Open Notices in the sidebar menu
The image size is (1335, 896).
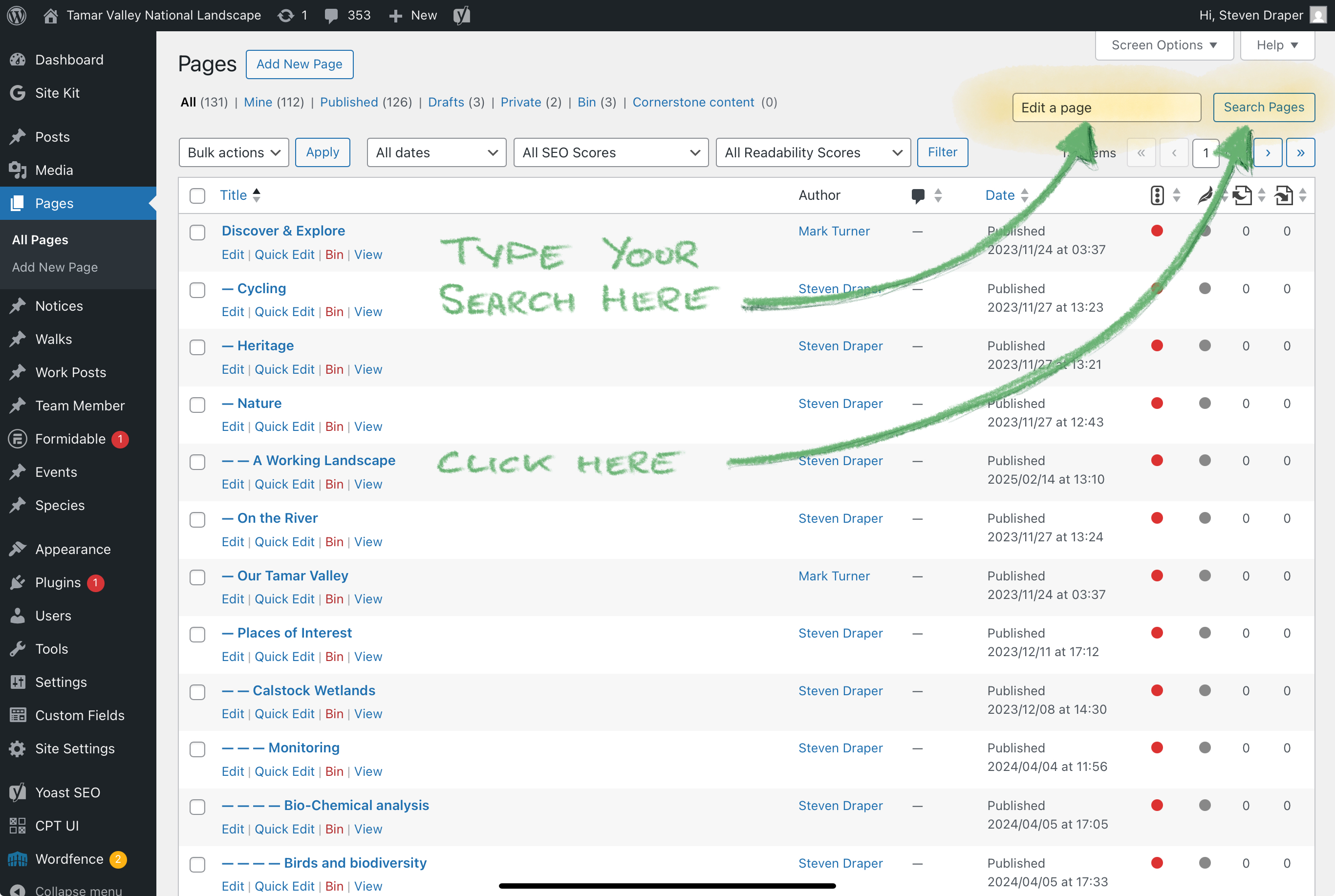click(59, 306)
